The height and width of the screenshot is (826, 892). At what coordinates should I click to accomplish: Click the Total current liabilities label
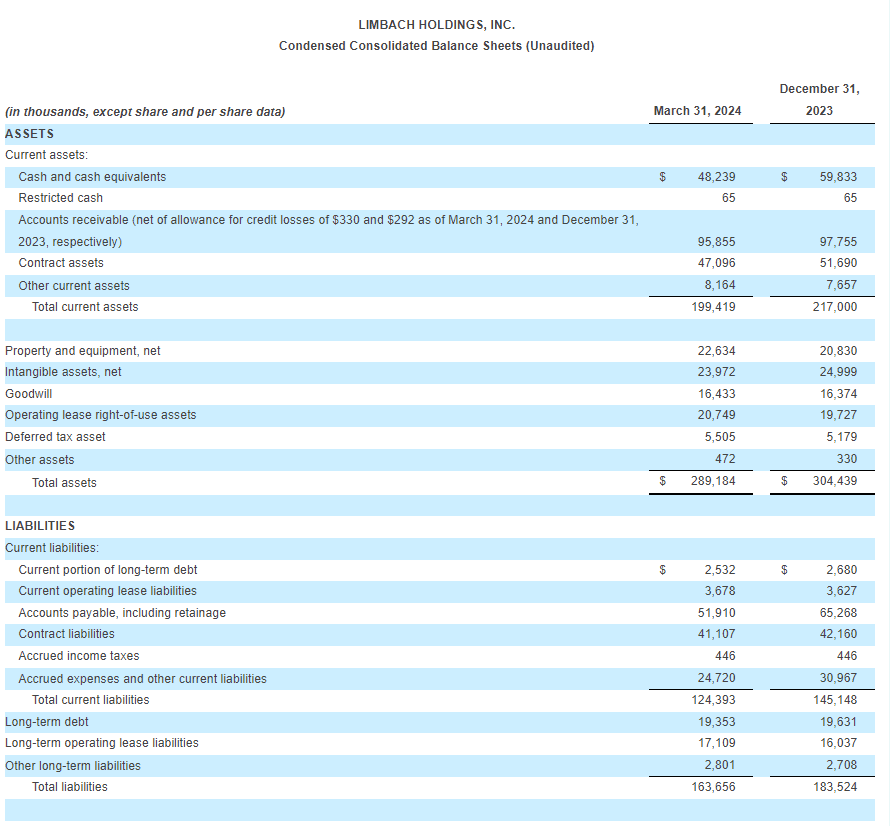(90, 700)
